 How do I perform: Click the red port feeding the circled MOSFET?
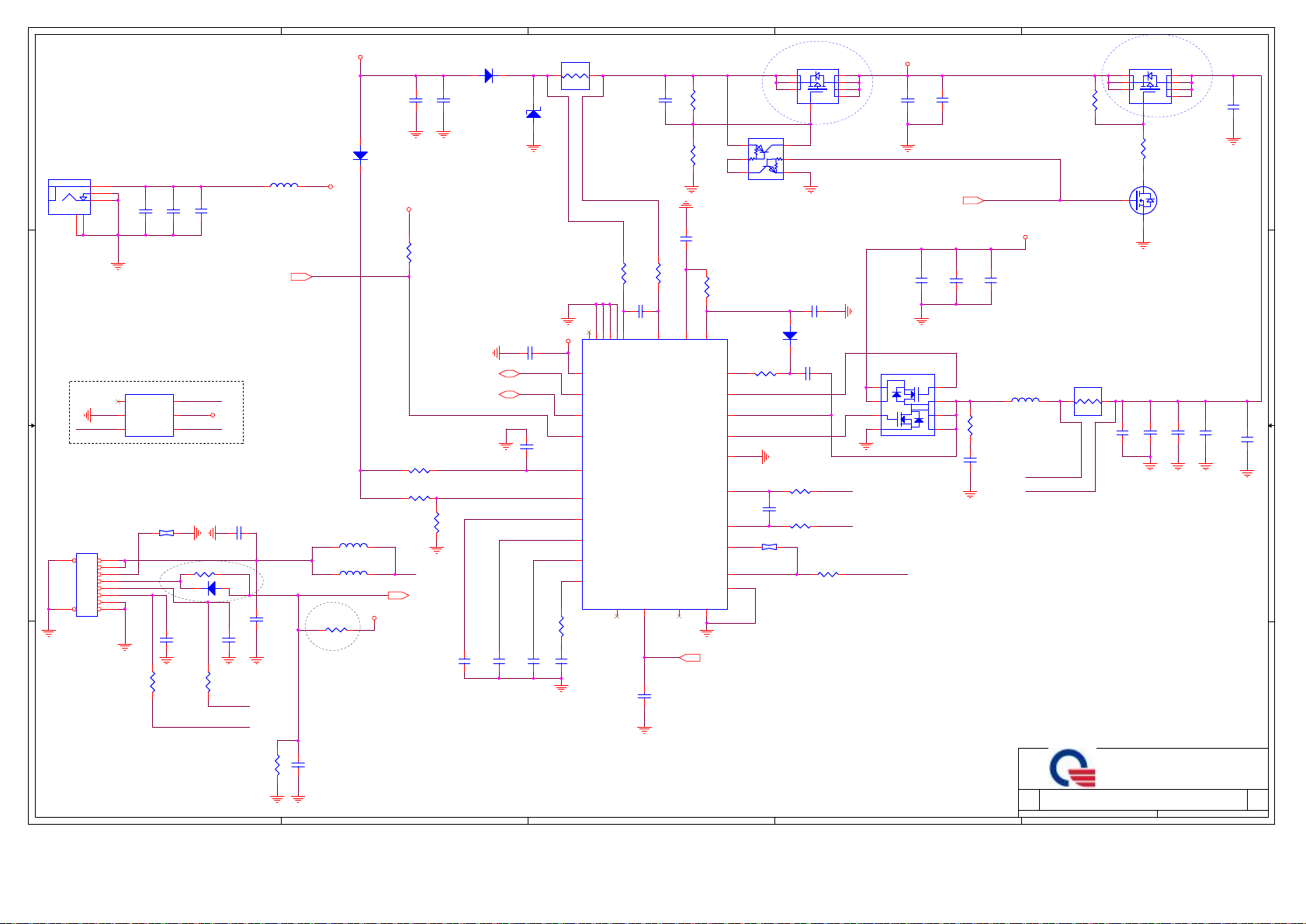click(974, 200)
